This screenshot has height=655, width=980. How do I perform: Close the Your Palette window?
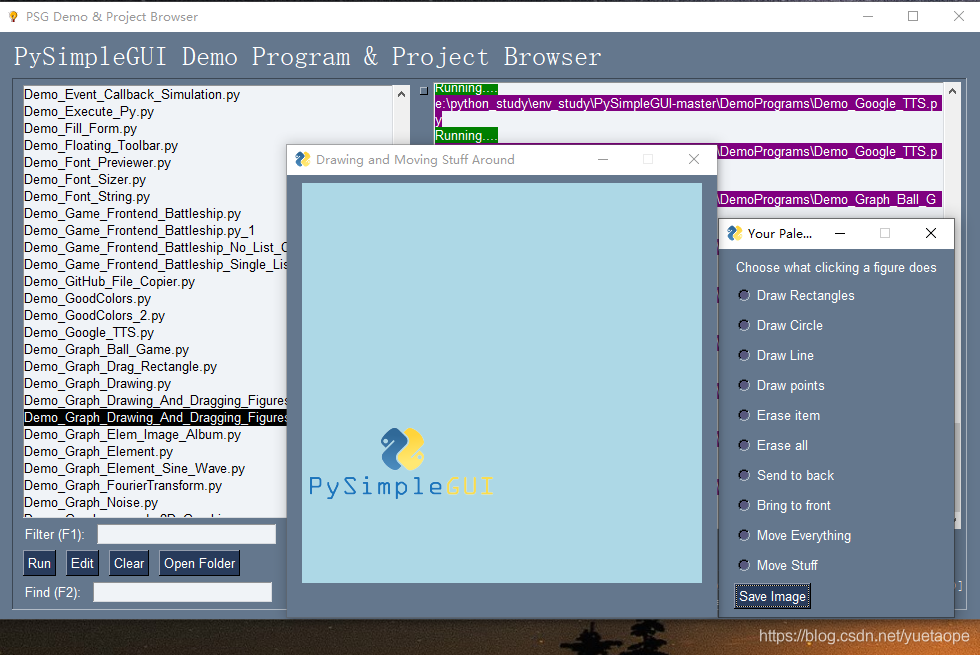931,233
